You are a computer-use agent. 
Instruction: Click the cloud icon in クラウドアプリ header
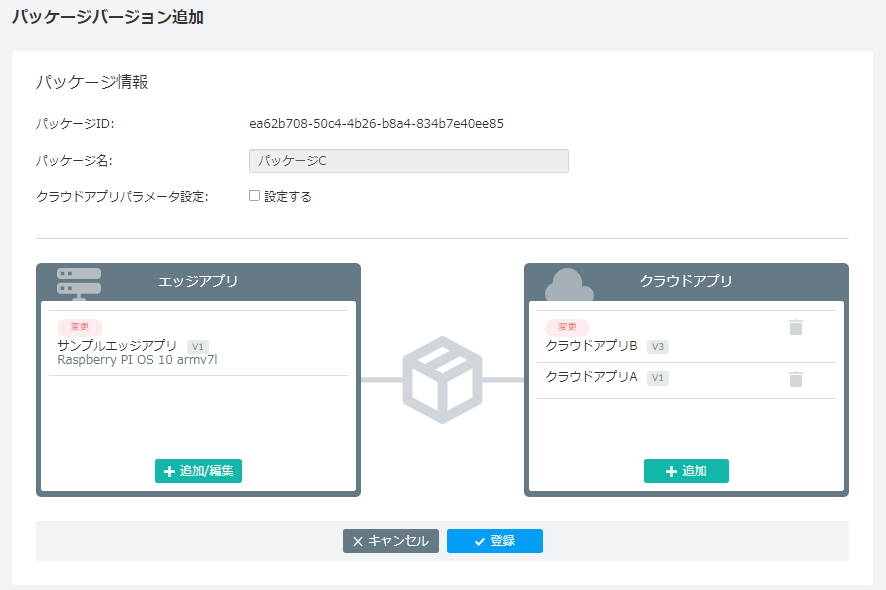tap(569, 285)
